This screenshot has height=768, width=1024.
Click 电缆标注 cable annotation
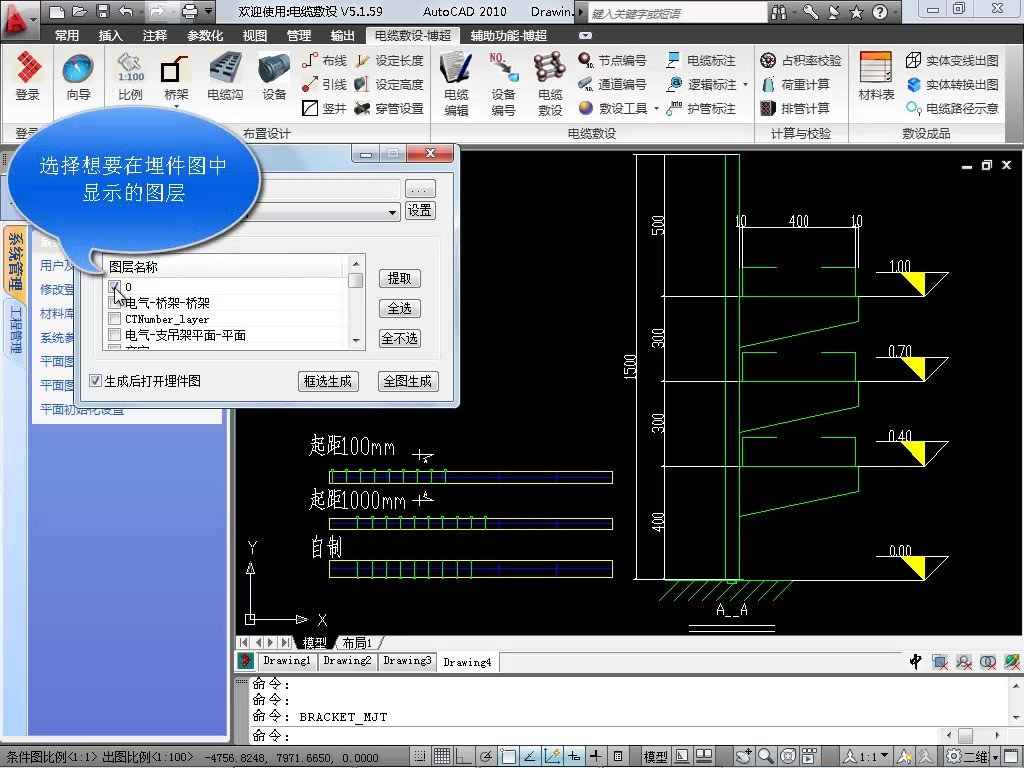point(701,61)
